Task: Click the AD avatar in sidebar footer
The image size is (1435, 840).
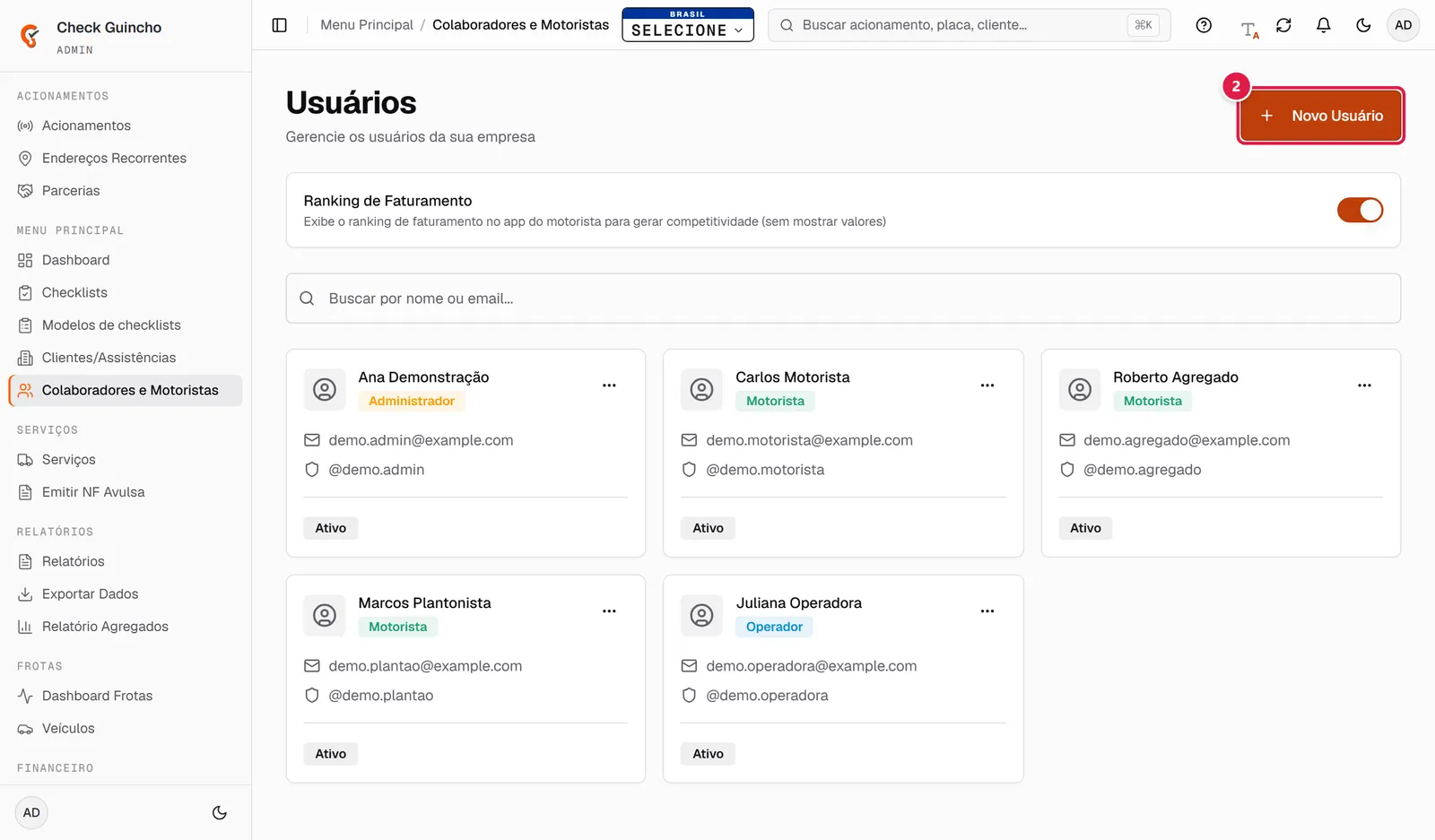Action: click(x=31, y=813)
